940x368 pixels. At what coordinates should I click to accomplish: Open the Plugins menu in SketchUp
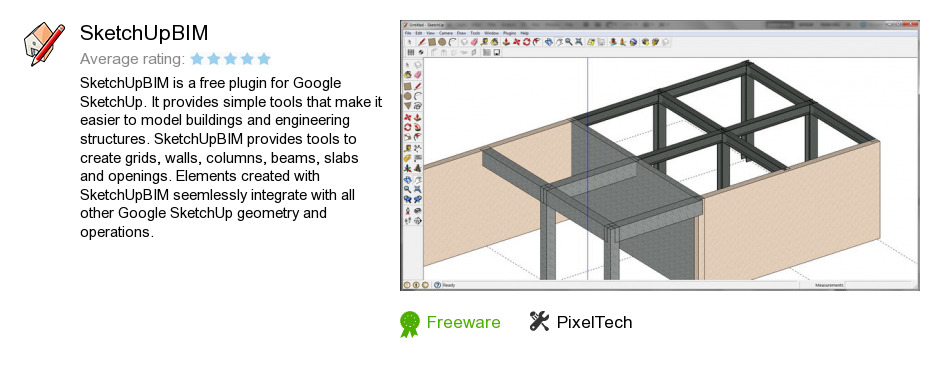pos(510,33)
